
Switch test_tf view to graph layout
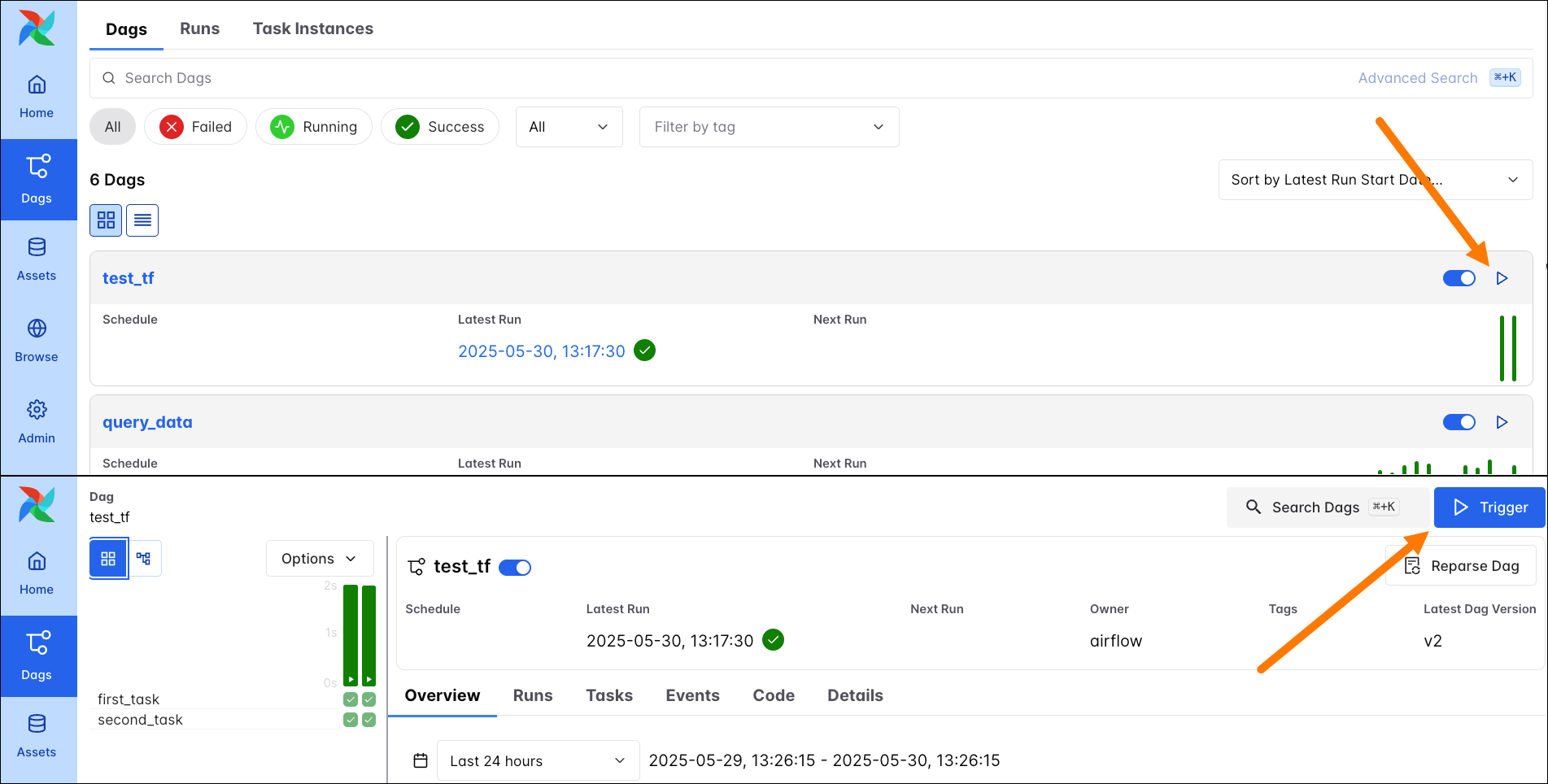pyautogui.click(x=144, y=558)
